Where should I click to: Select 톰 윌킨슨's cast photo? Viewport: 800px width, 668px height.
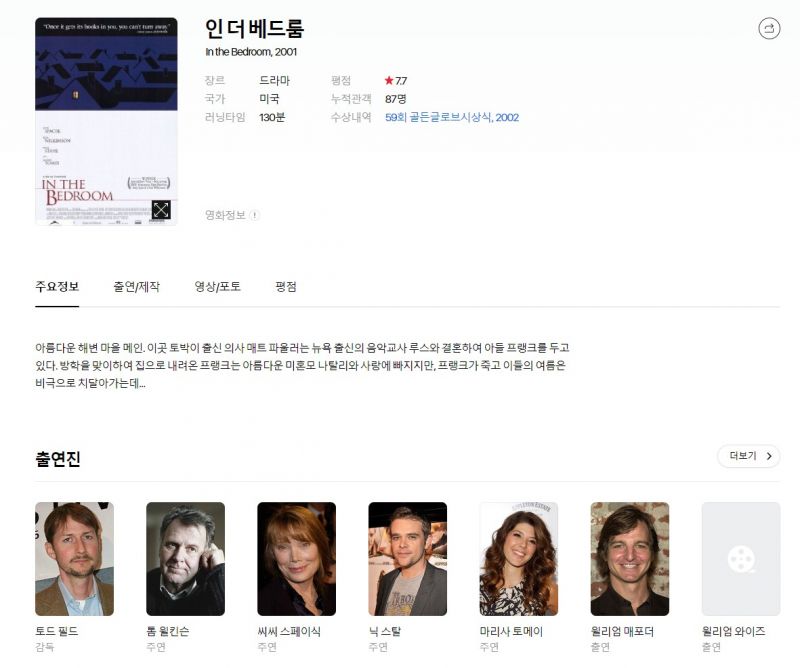point(185,558)
